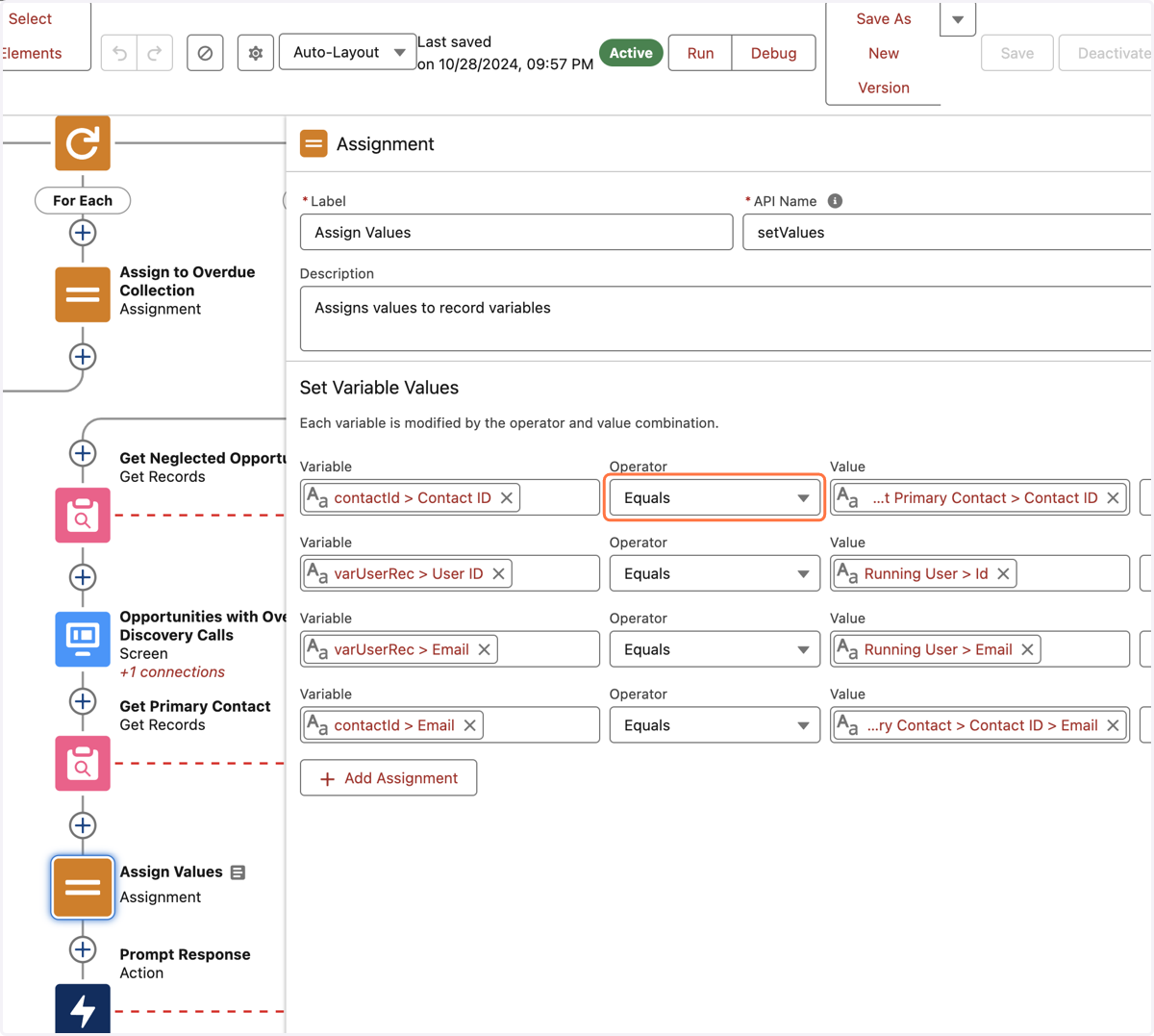1154x1036 pixels.
Task: Click Add Assignment button
Action: click(389, 777)
